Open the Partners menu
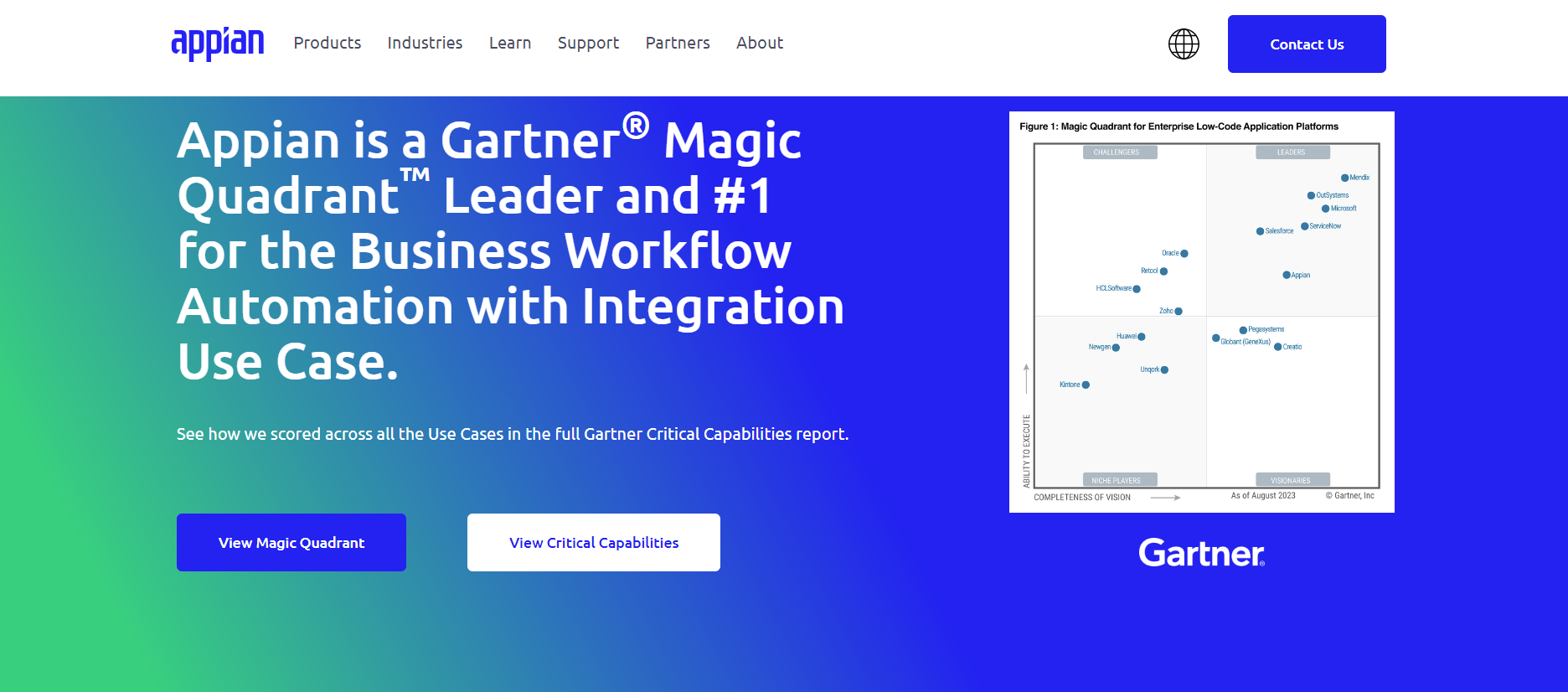Image resolution: width=1568 pixels, height=692 pixels. coord(678,43)
